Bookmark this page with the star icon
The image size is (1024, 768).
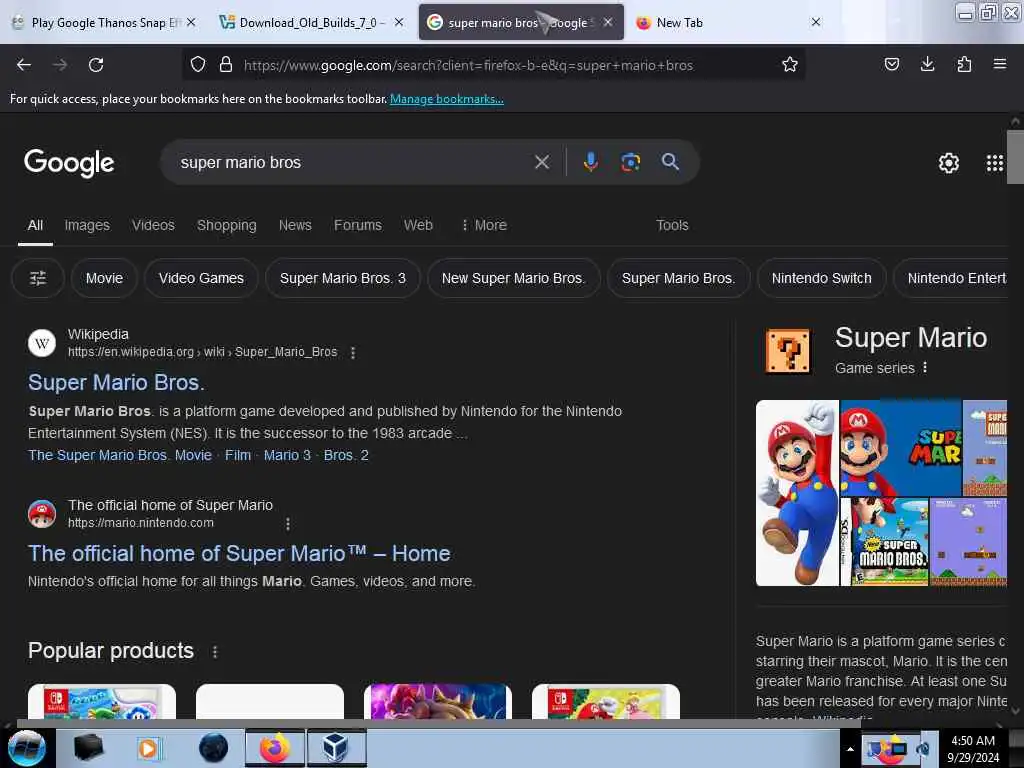(790, 65)
